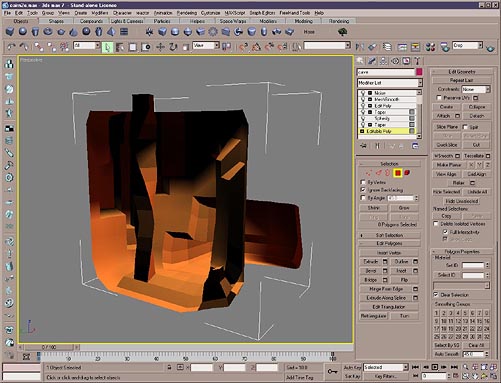Create a Cylinder primitive from Objects shelf

pos(35,32)
